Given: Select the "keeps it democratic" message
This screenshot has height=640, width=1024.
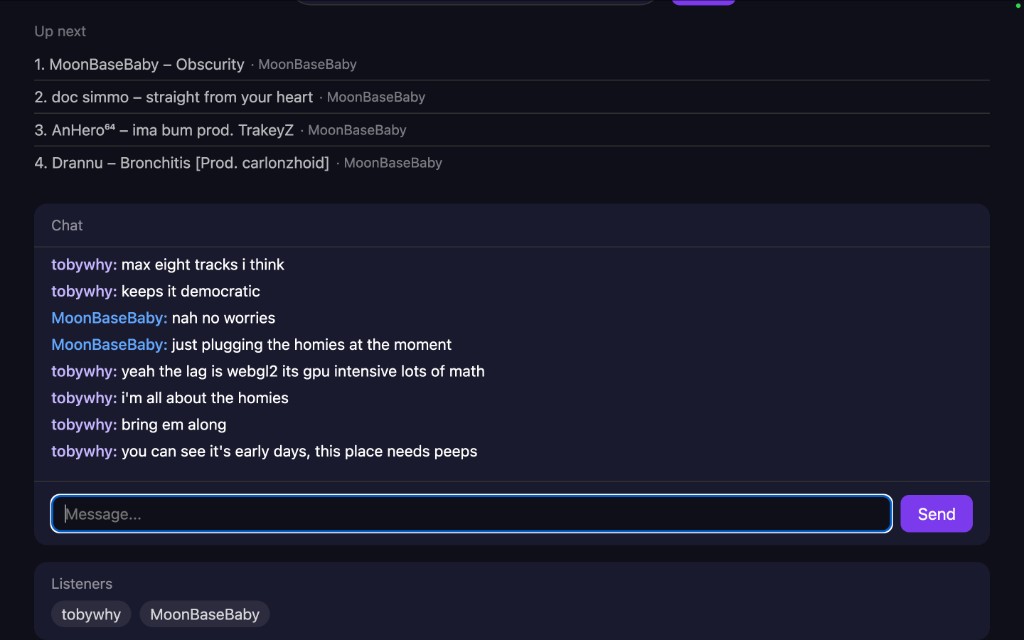Looking at the screenshot, I should 190,292.
